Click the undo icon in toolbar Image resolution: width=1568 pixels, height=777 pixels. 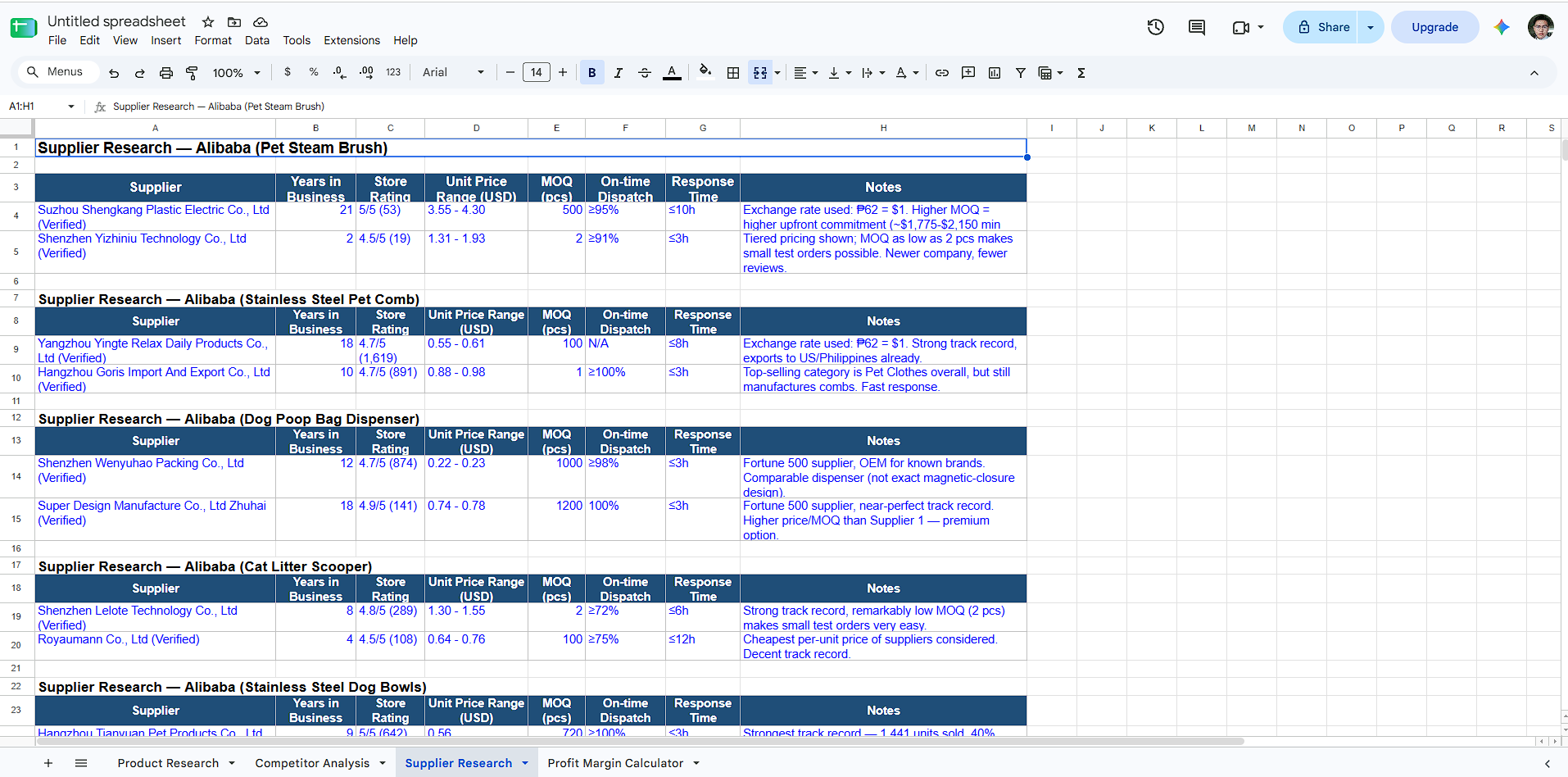click(x=114, y=73)
